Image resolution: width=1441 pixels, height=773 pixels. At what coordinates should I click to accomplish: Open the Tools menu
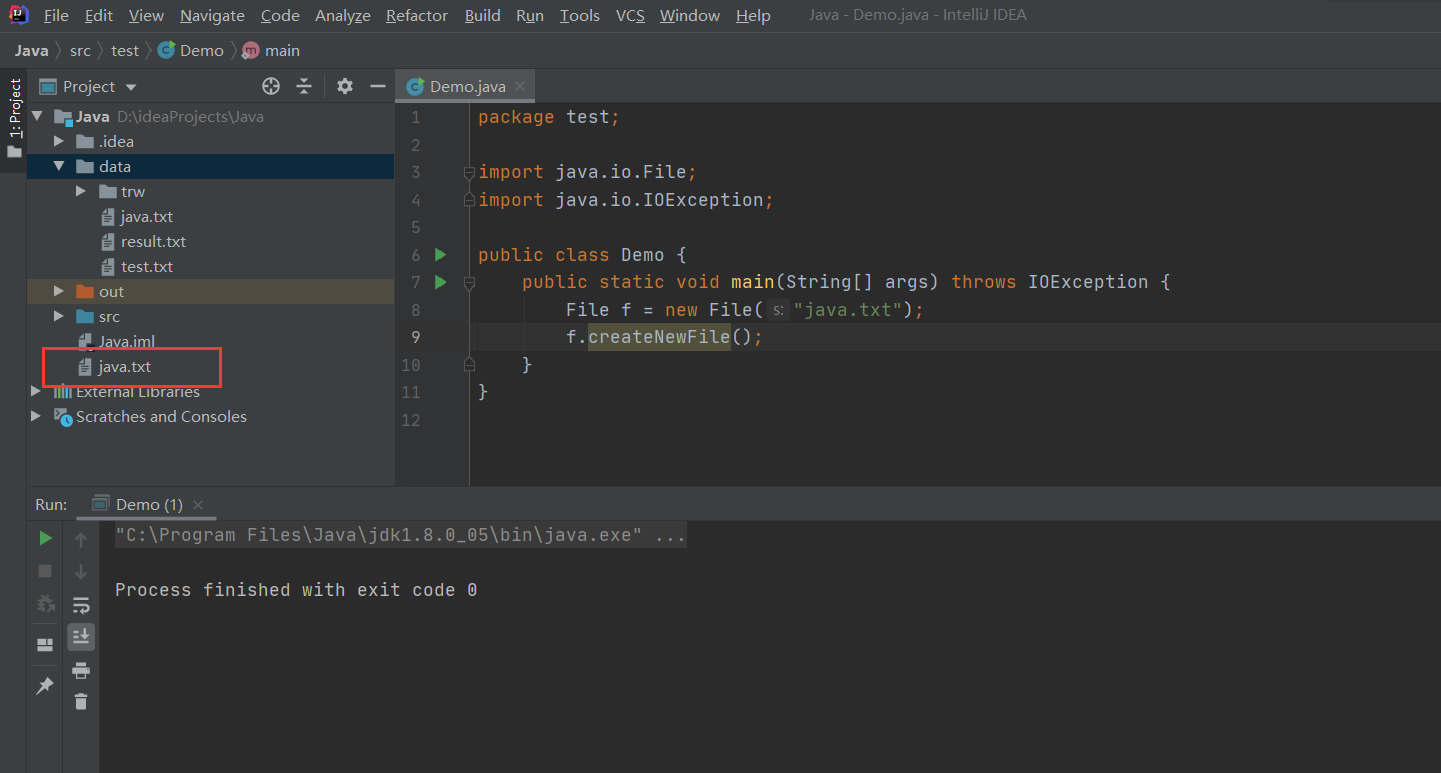click(x=580, y=16)
